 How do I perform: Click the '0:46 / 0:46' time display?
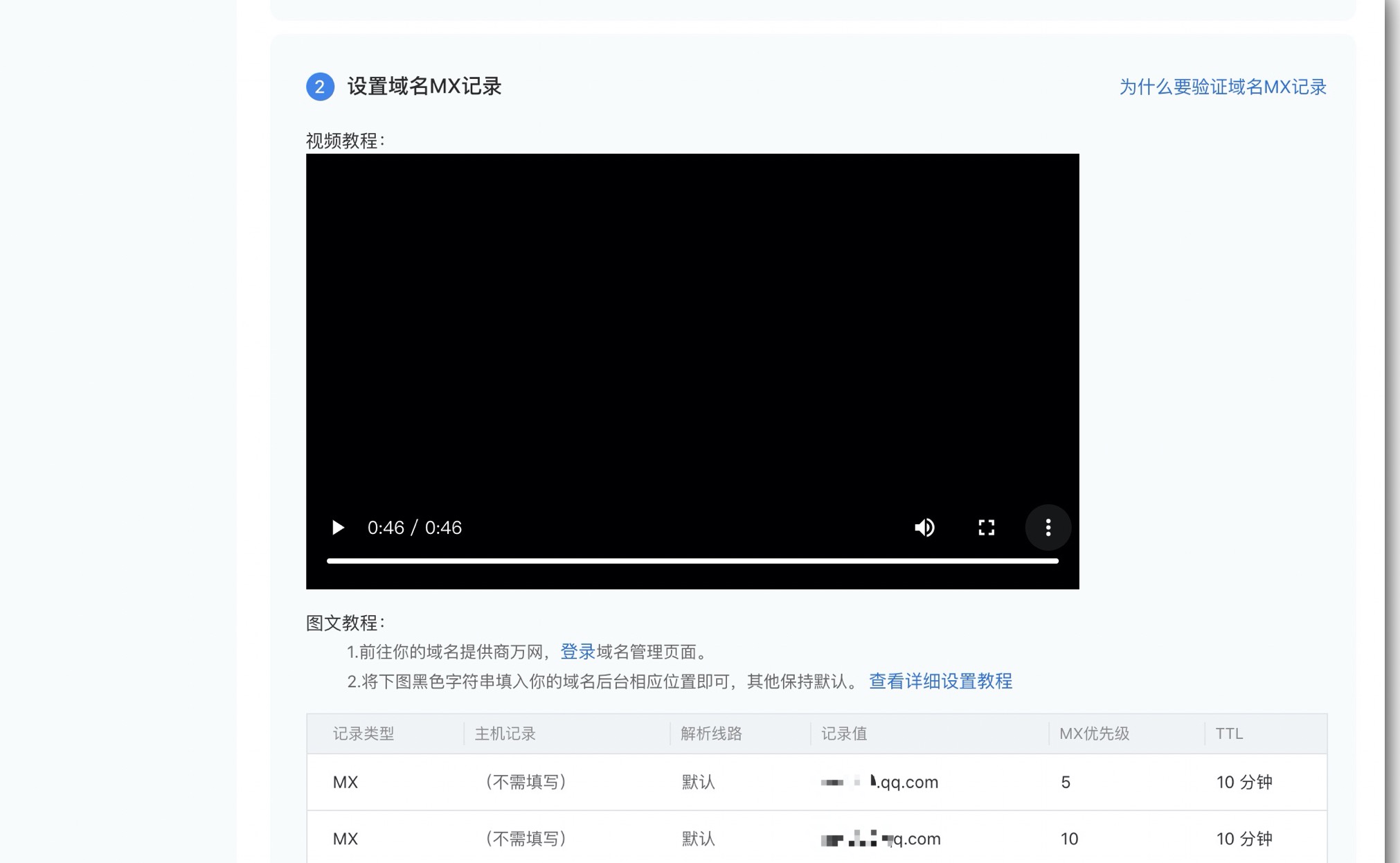pyautogui.click(x=415, y=527)
